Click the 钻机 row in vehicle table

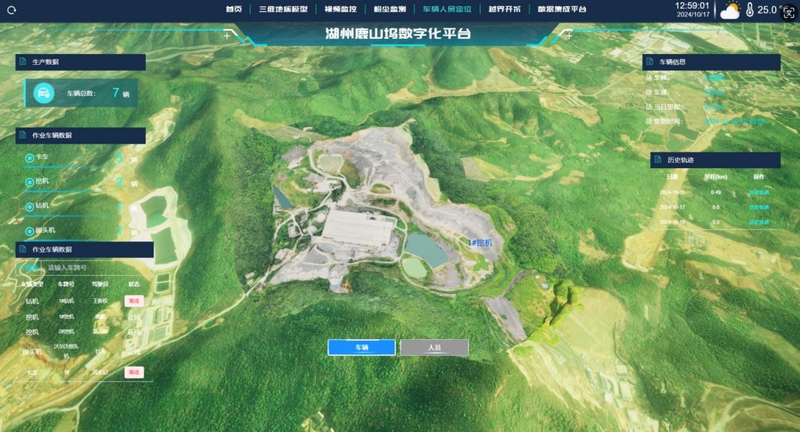pyautogui.click(x=84, y=301)
